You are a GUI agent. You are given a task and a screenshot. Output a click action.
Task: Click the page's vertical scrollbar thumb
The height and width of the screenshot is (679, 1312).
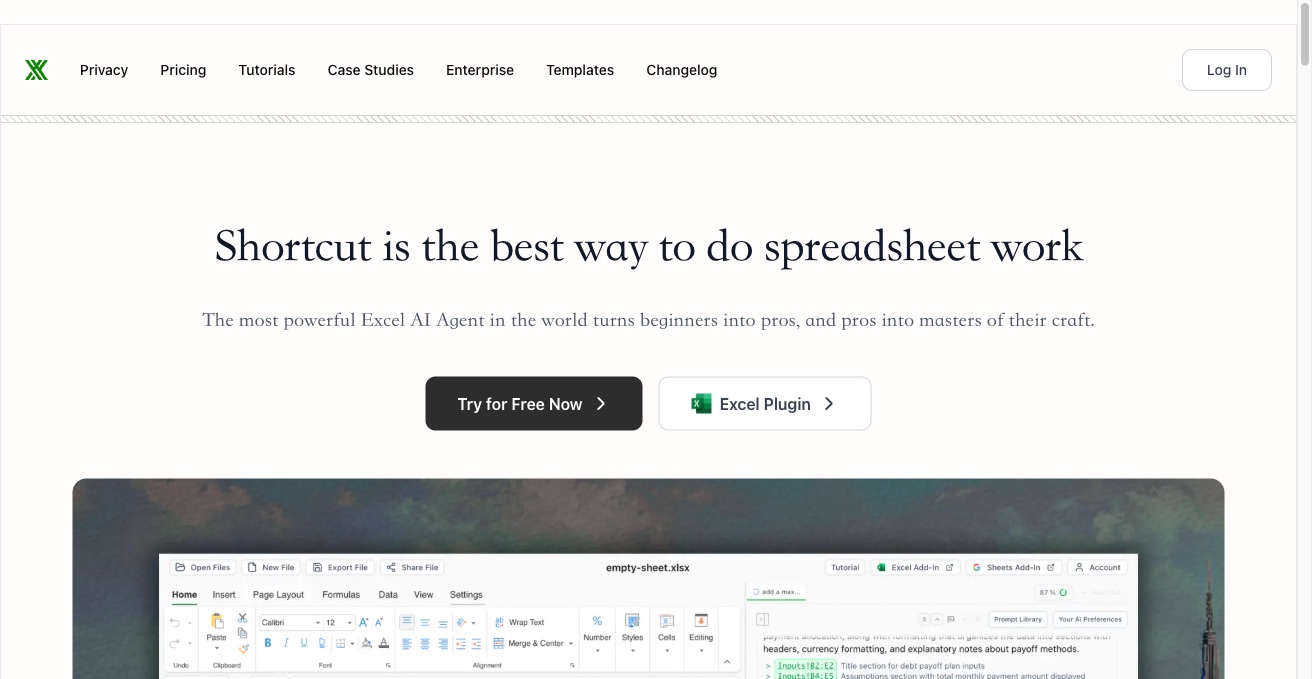coord(1304,35)
